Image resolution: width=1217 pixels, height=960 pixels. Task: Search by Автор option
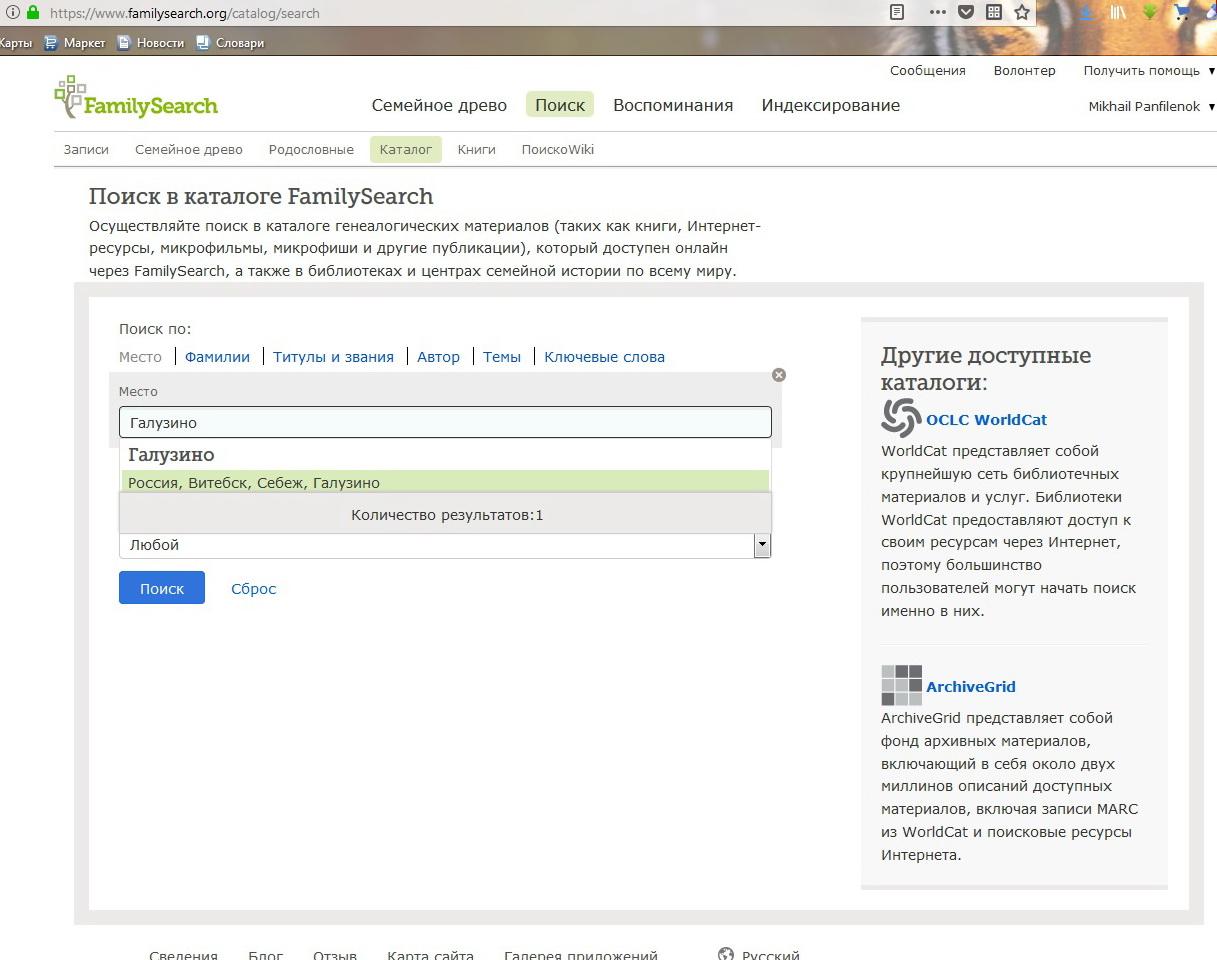(x=439, y=357)
